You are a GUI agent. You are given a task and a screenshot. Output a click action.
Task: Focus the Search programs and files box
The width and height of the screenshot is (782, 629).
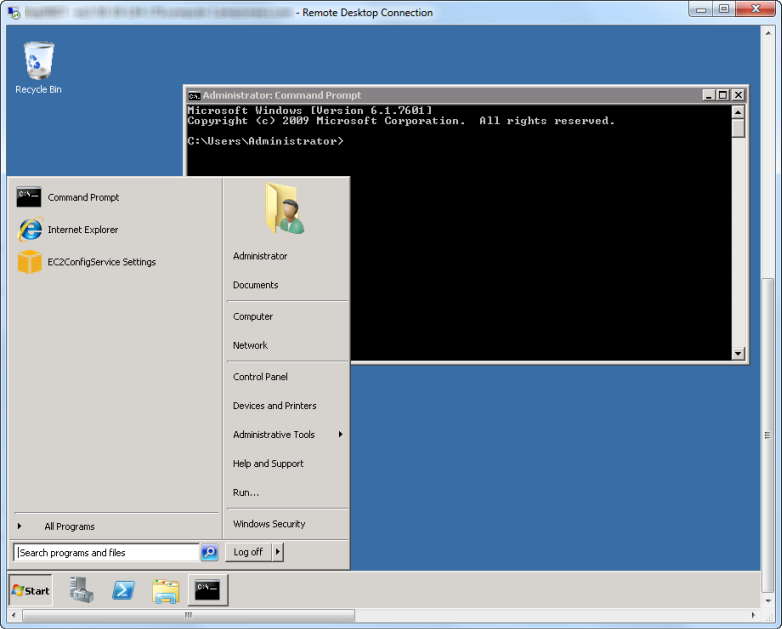(x=106, y=552)
